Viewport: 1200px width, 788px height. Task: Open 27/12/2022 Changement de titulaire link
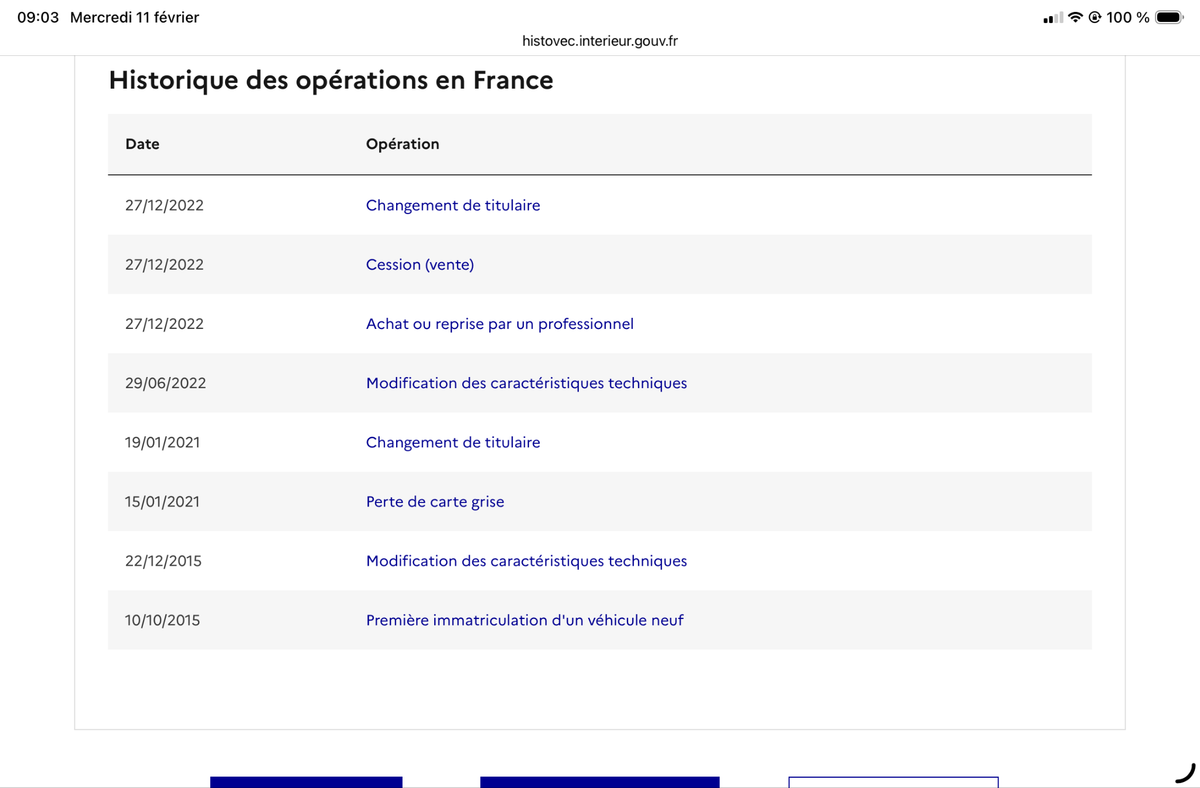(x=453, y=205)
